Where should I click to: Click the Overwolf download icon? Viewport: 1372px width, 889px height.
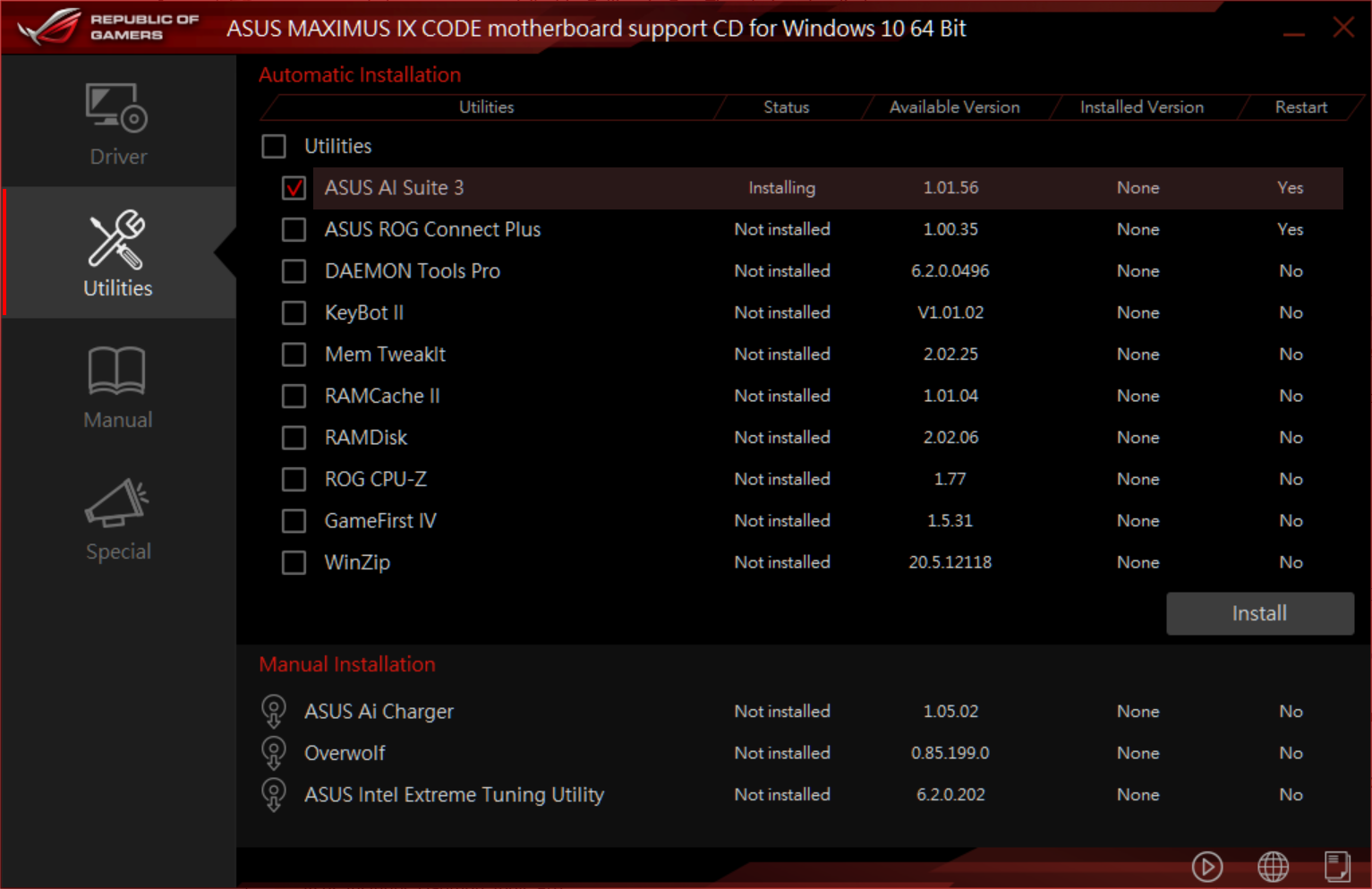(274, 753)
